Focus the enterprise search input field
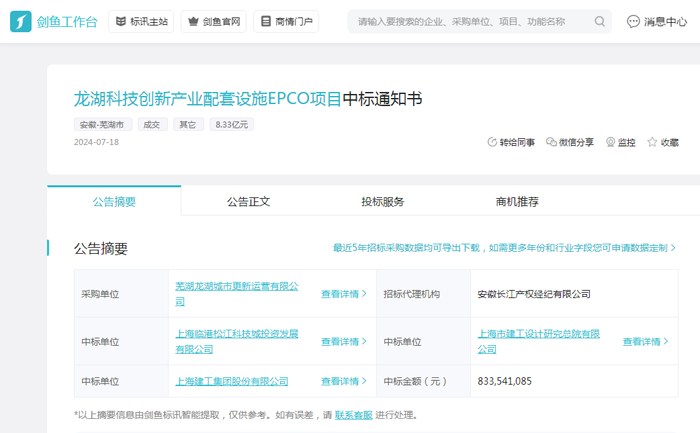 click(470, 21)
